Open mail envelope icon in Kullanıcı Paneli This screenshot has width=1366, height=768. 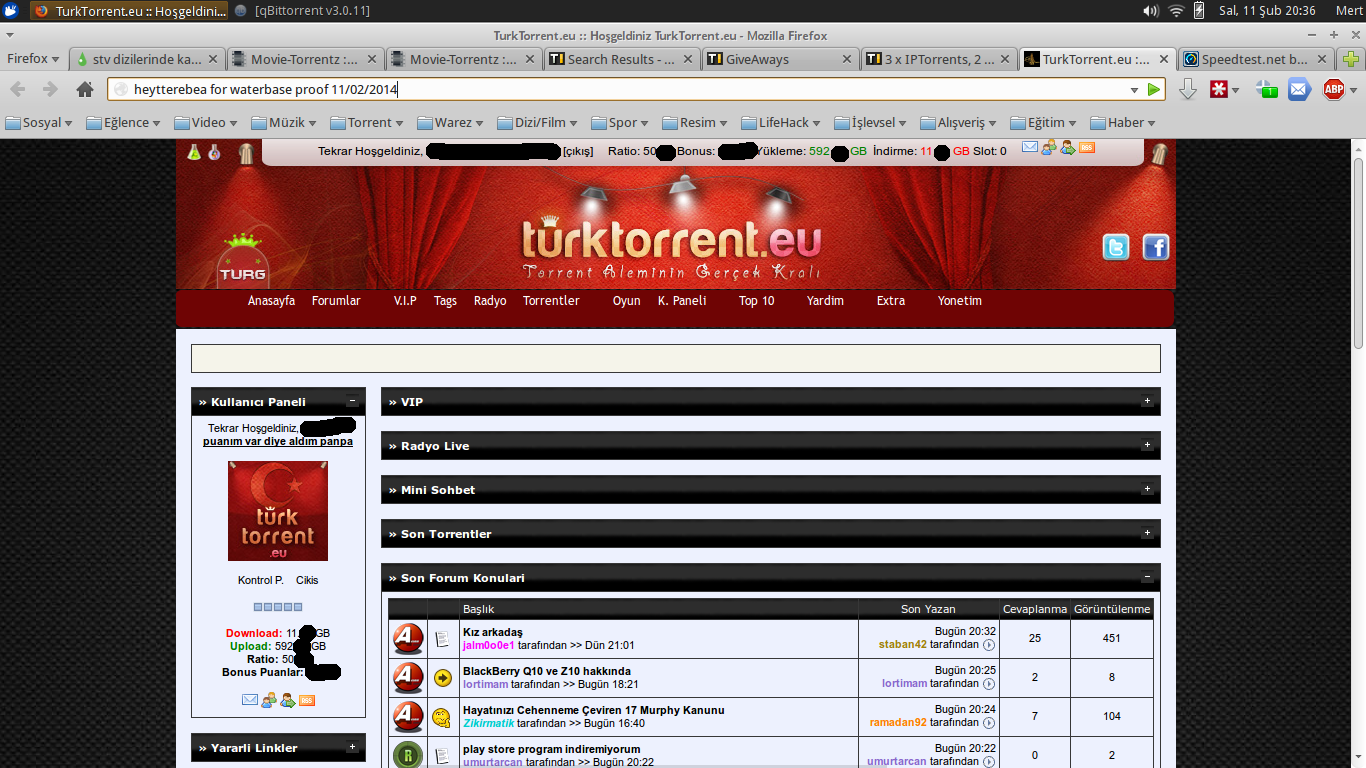click(x=250, y=700)
